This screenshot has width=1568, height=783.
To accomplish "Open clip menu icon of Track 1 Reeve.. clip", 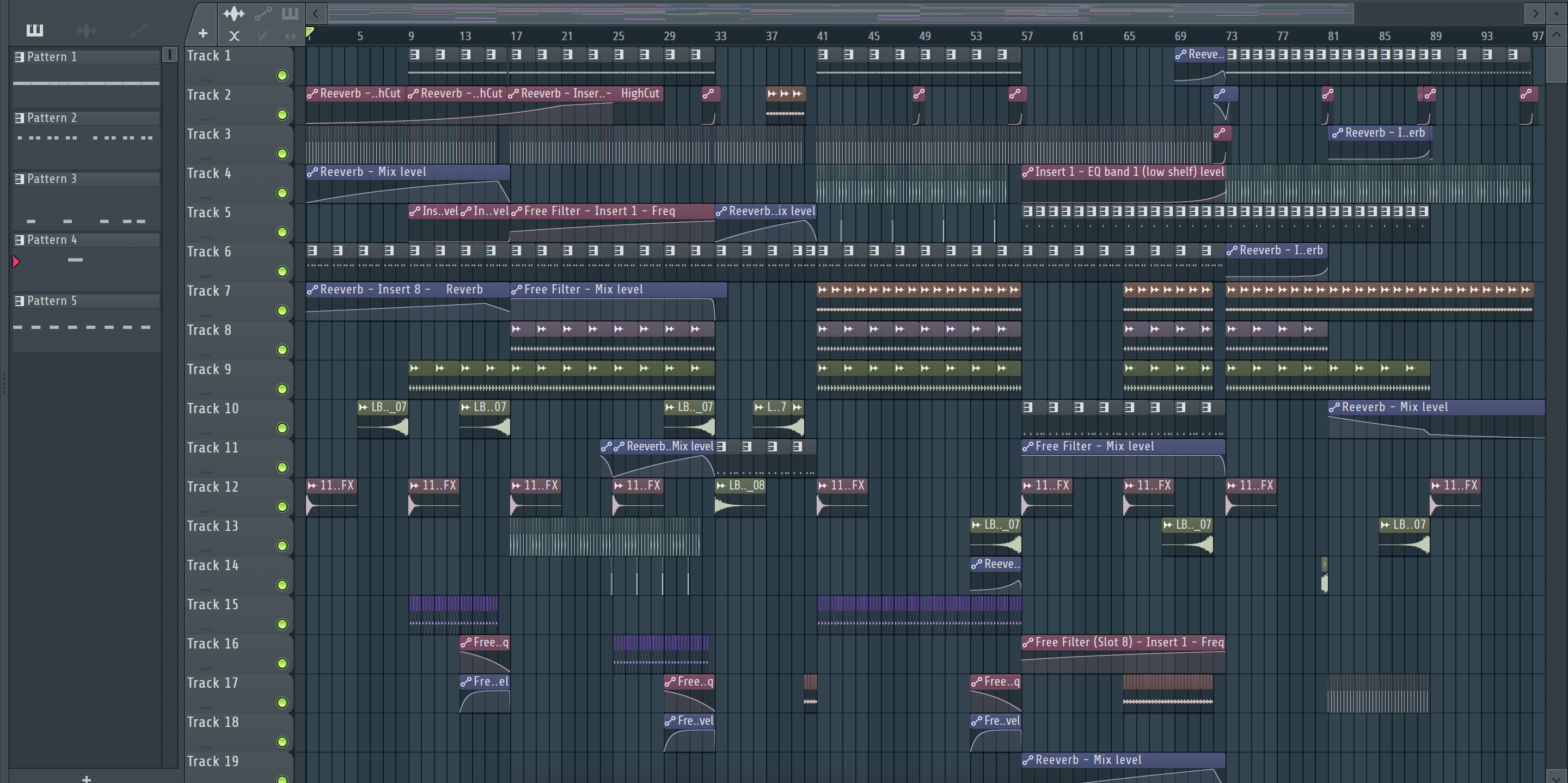I will pos(1181,55).
